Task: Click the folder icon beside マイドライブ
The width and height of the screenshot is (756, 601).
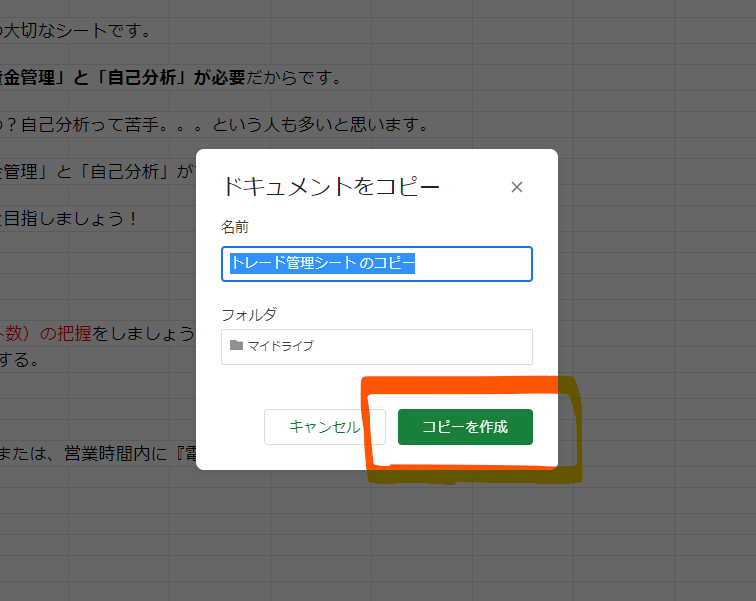Action: point(236,345)
